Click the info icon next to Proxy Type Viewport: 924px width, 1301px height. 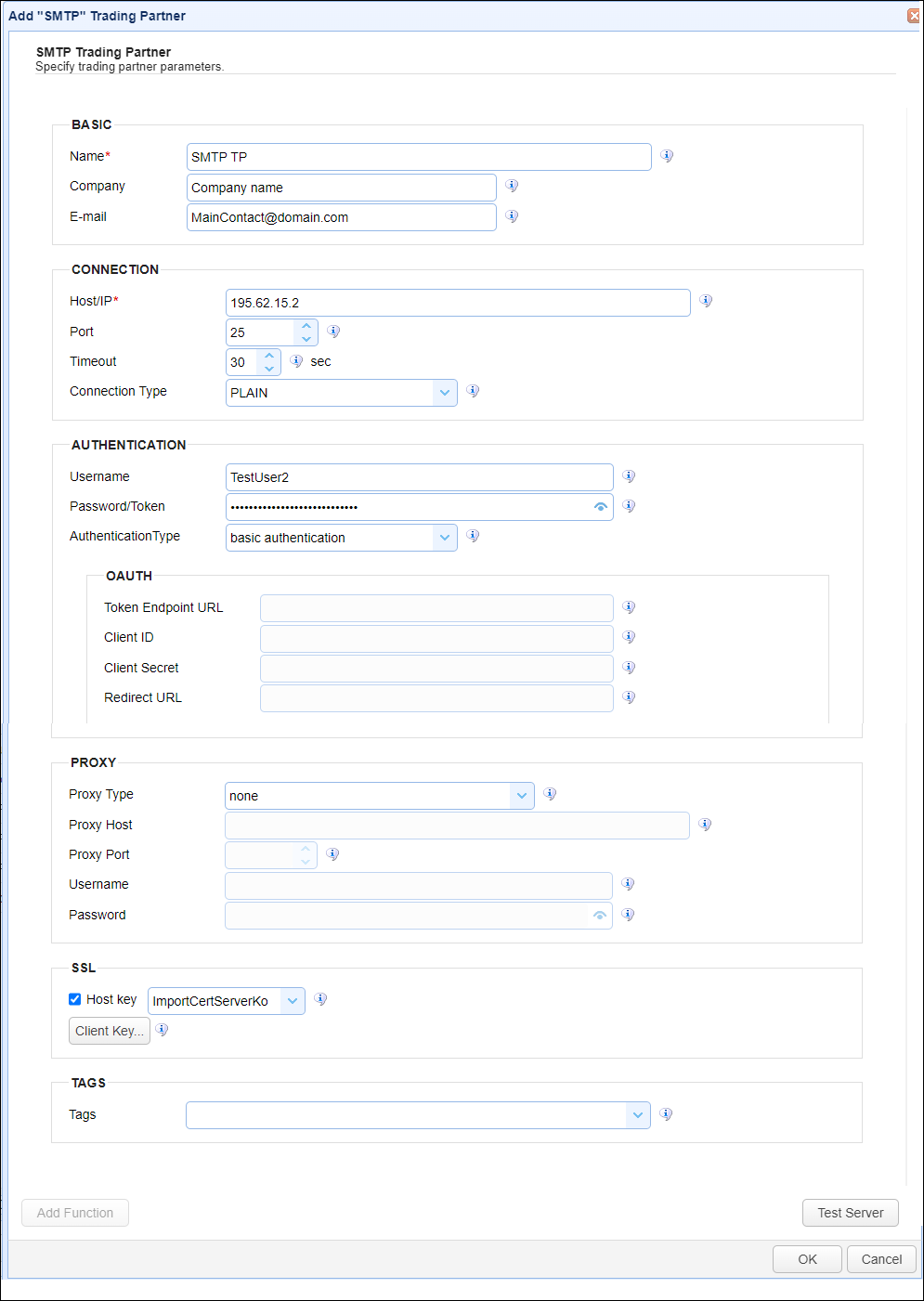(x=550, y=794)
